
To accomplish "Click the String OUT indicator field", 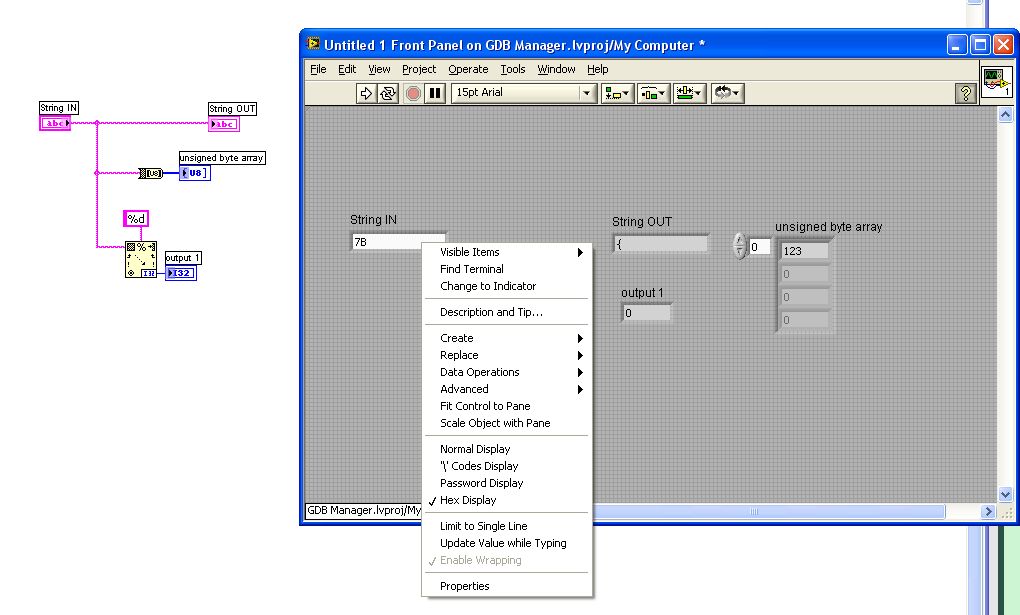I will [660, 244].
